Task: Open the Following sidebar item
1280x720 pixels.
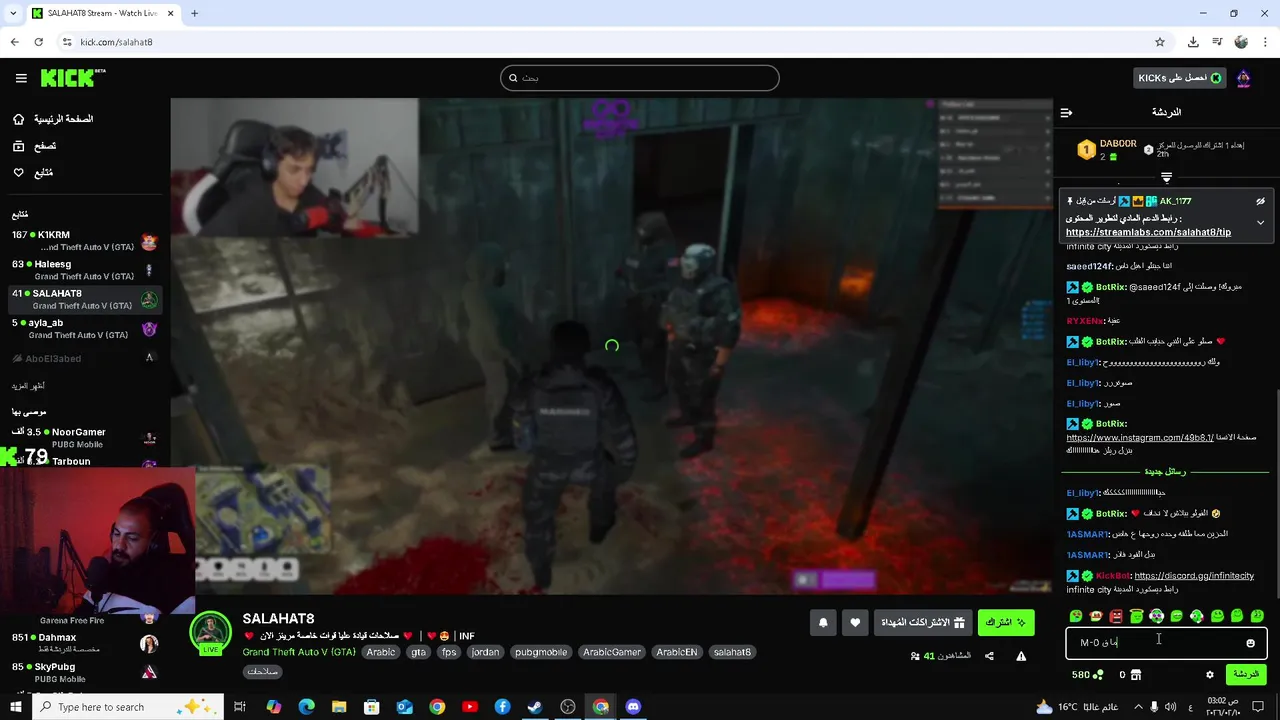Action: [x=32, y=173]
